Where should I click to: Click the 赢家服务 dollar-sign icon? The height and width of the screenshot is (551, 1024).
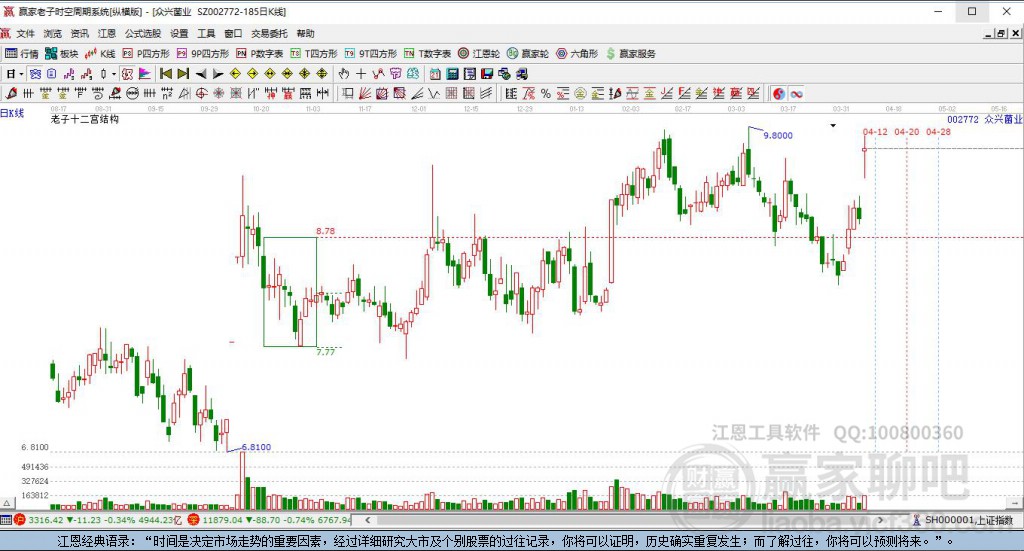pyautogui.click(x=611, y=54)
